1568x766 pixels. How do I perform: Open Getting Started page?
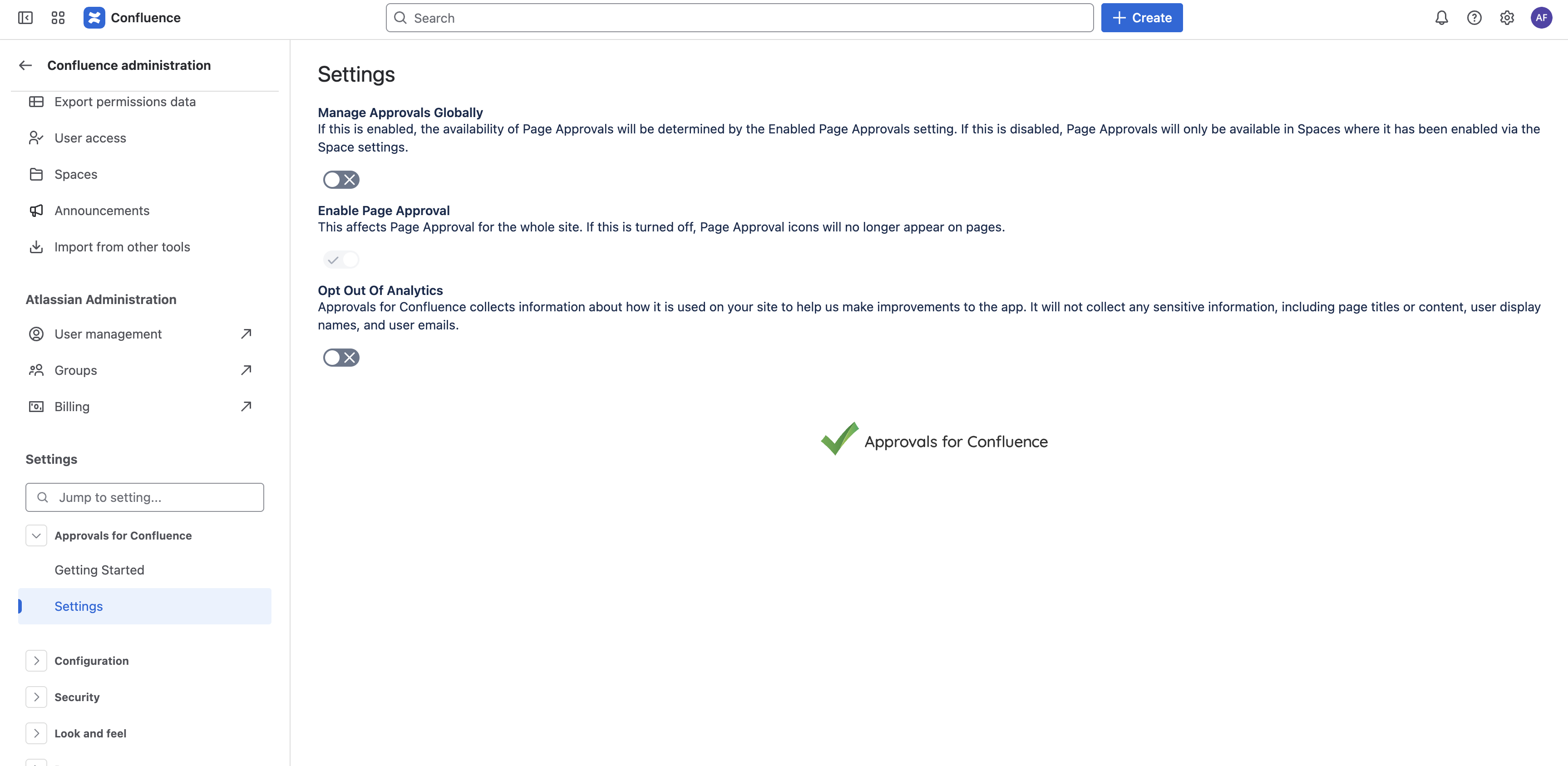point(99,570)
